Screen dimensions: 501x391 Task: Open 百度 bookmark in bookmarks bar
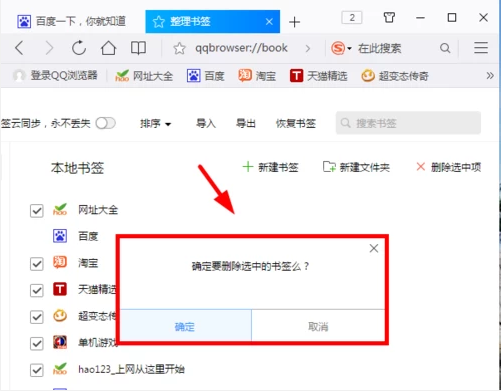[x=205, y=76]
